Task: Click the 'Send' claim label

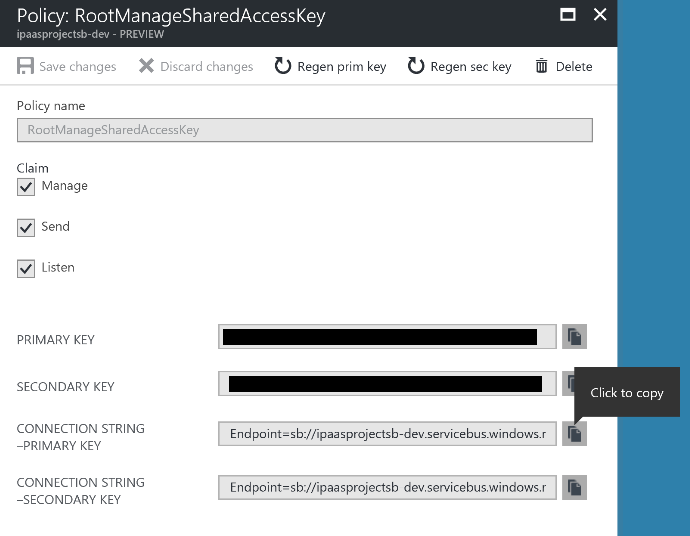Action: point(55,227)
